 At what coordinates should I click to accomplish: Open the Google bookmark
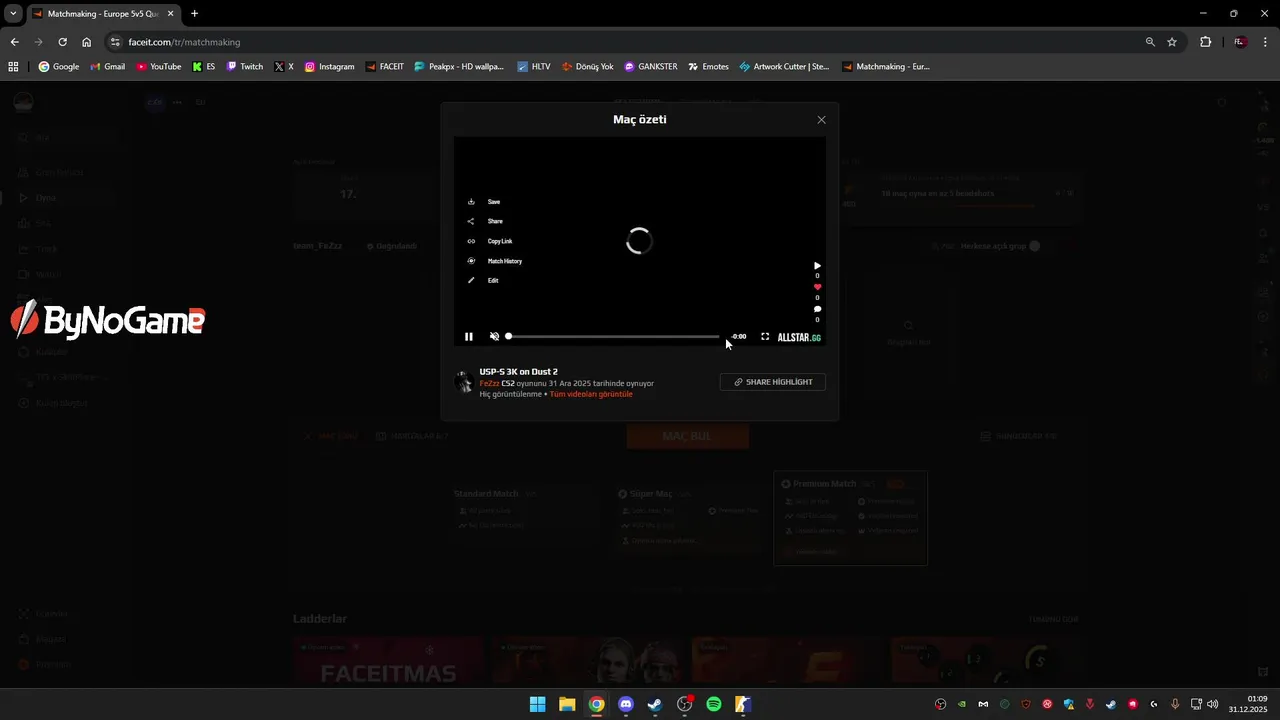click(x=59, y=67)
